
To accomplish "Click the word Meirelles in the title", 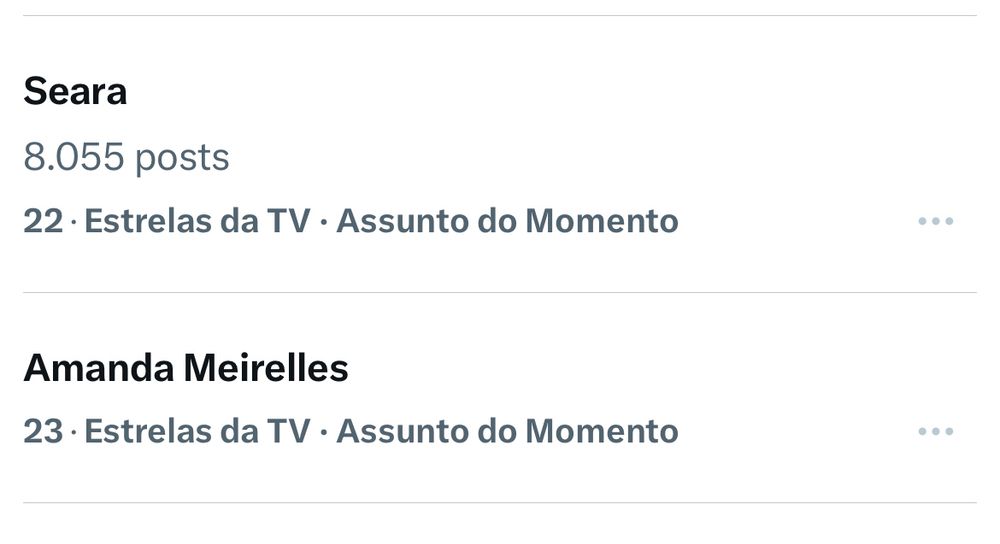I will click(266, 369).
